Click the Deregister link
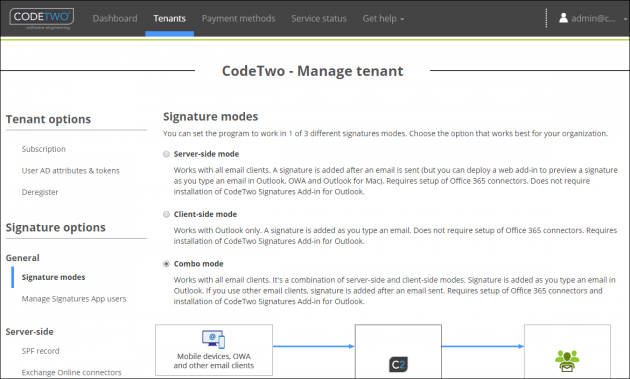This screenshot has width=630, height=379. click(40, 192)
